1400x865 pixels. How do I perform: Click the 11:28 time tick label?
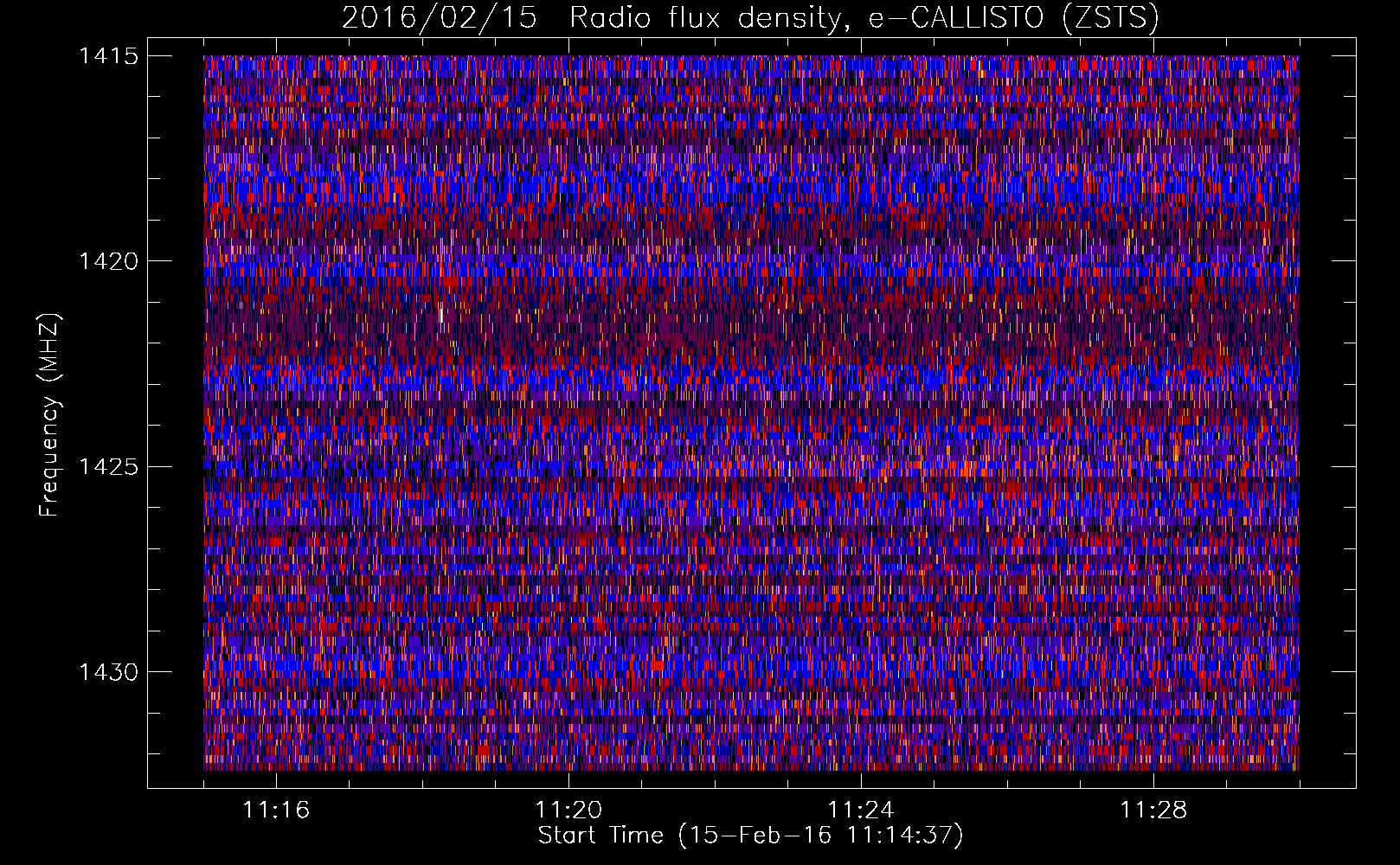click(x=1153, y=811)
